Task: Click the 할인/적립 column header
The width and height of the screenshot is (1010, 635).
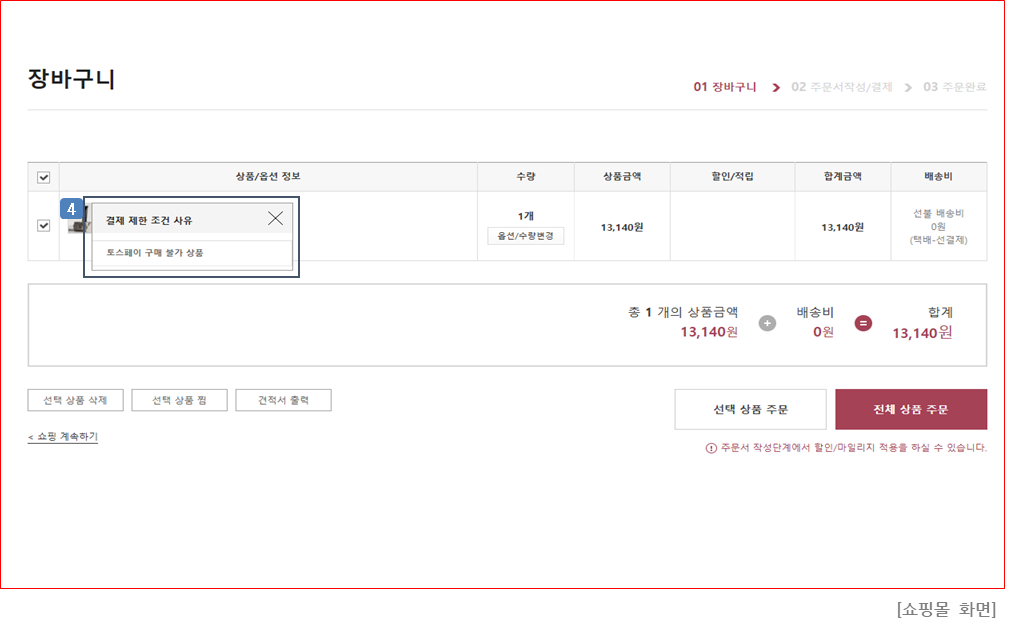Action: point(732,176)
